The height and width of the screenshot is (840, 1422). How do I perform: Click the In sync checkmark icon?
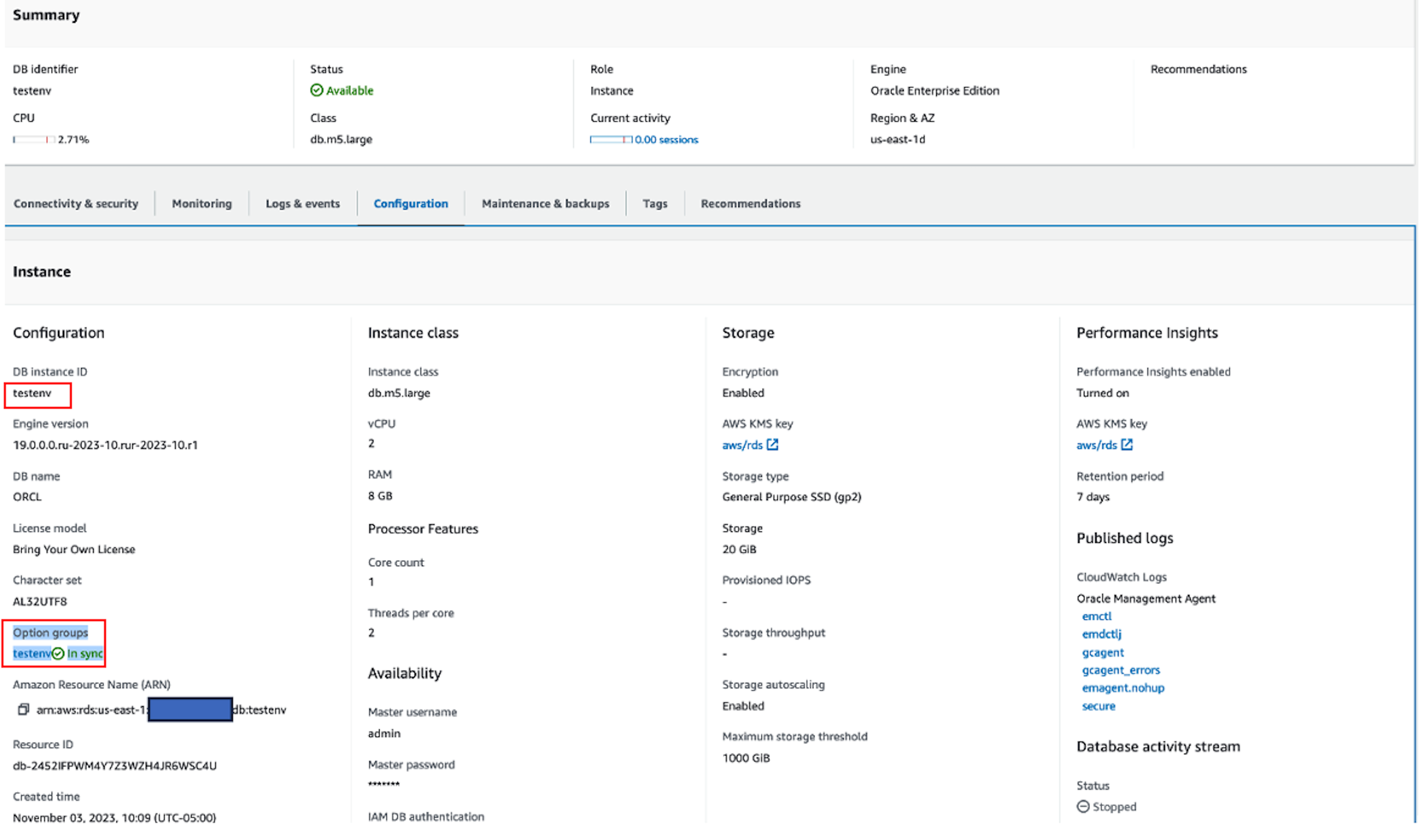[x=58, y=654]
